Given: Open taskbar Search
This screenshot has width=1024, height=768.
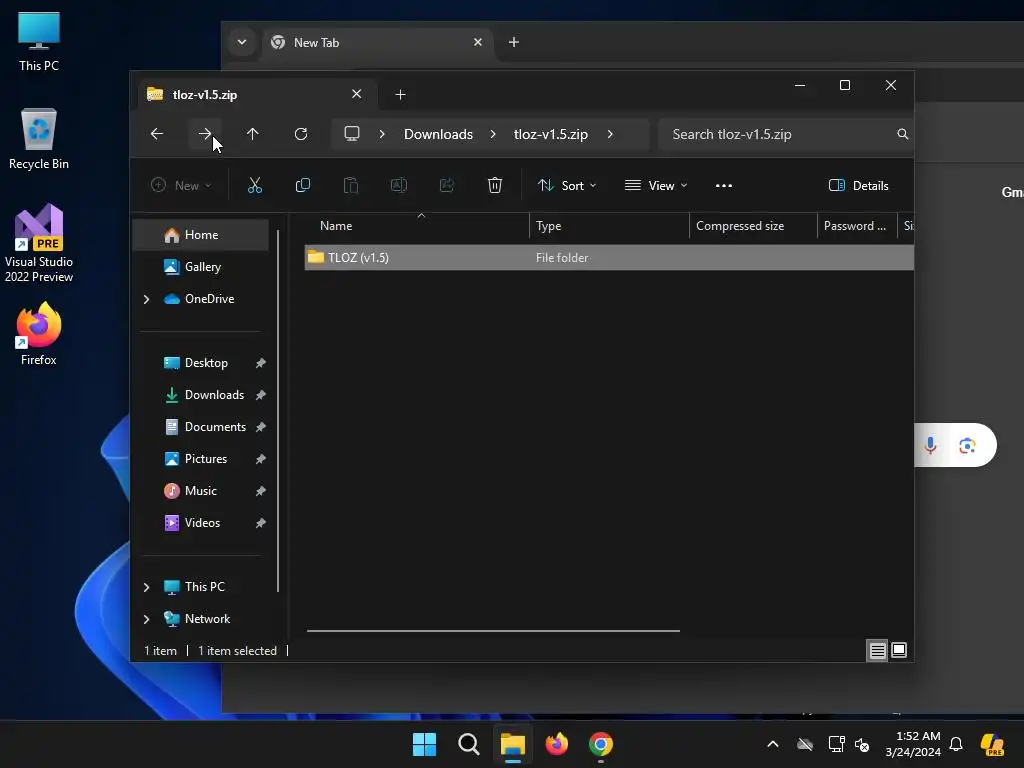Looking at the screenshot, I should [x=469, y=744].
